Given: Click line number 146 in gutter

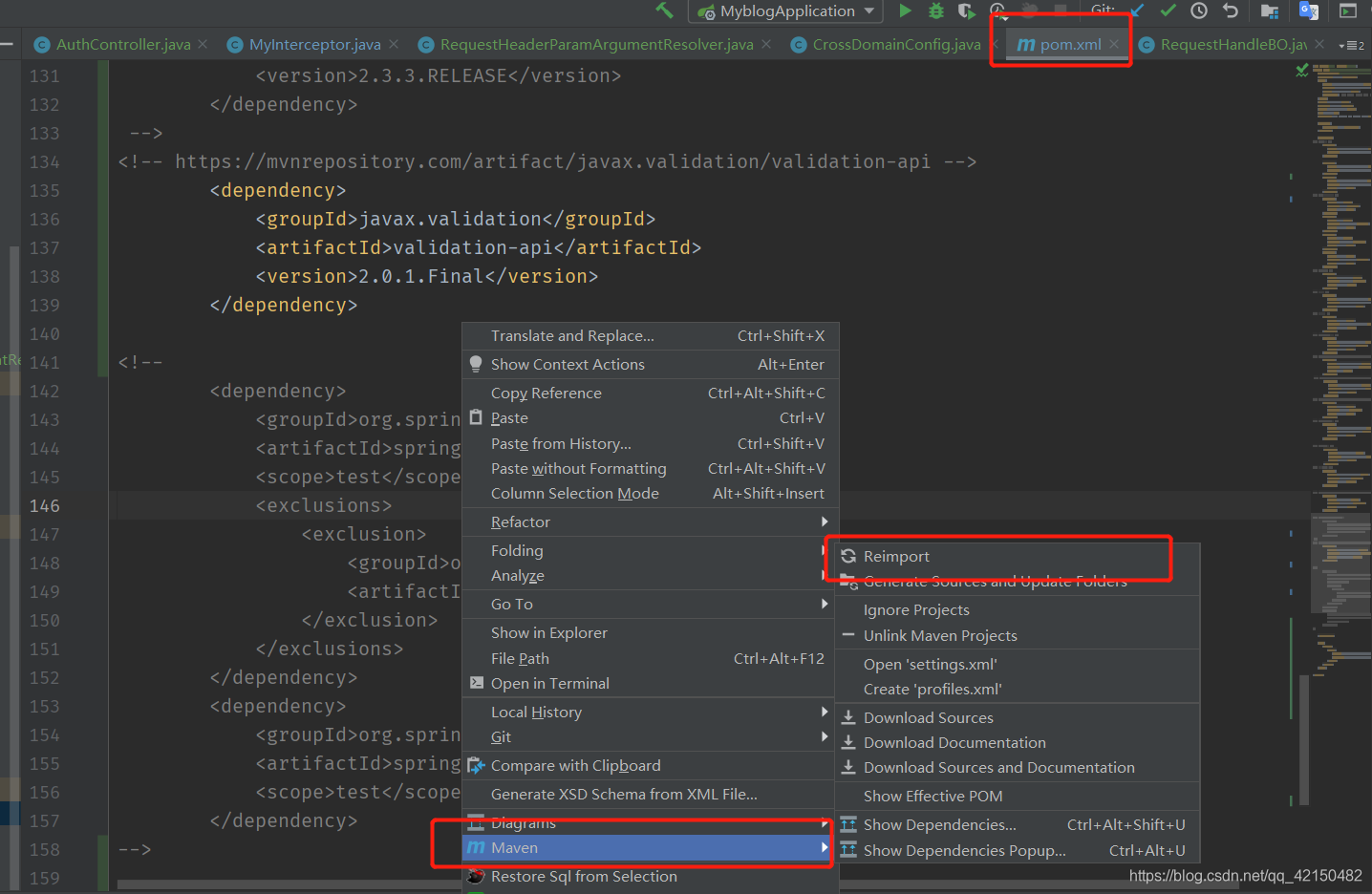Looking at the screenshot, I should [44, 506].
